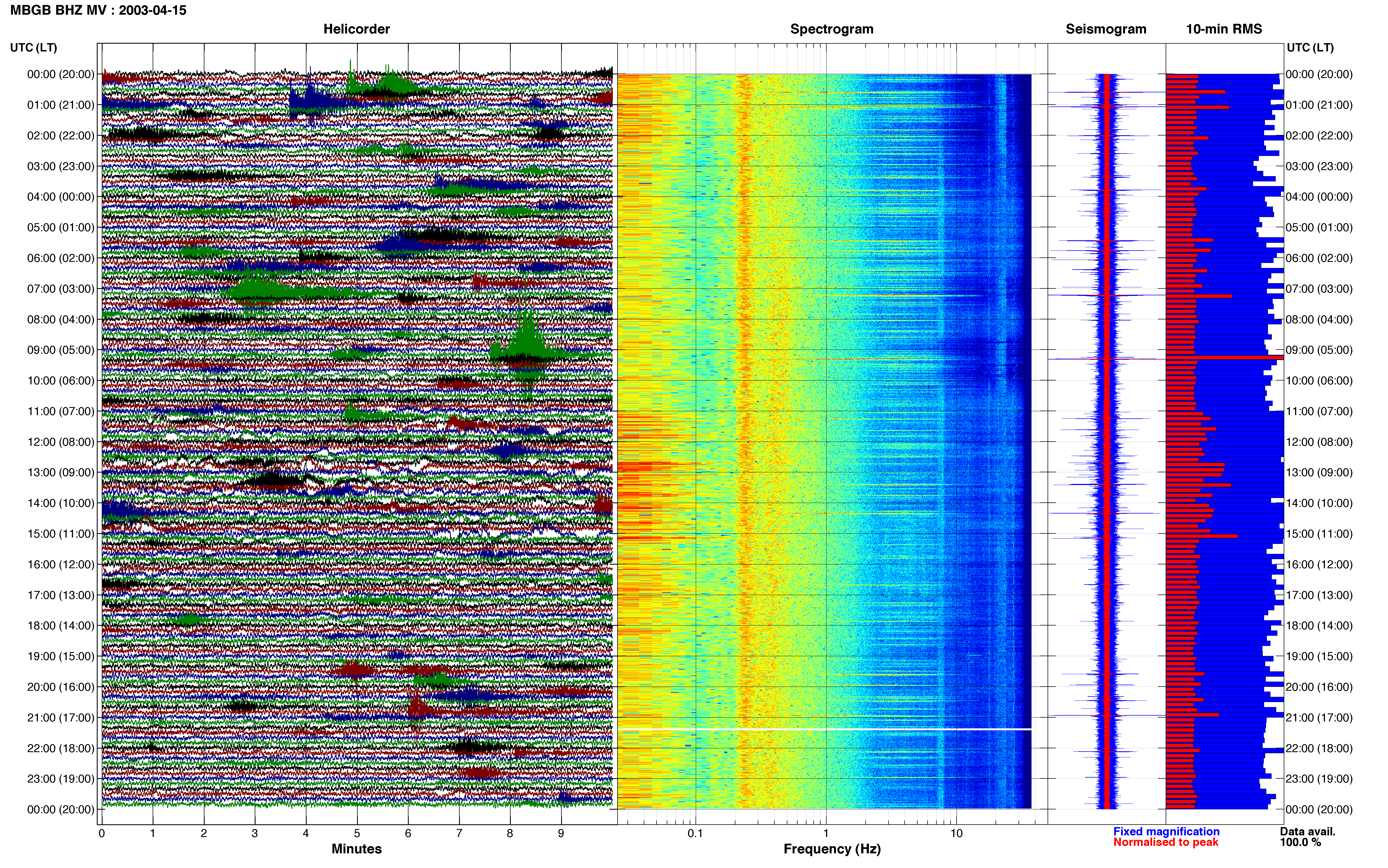1388x868 pixels.
Task: Click the left '21:00 (17:00)' time label
Action: [61, 718]
